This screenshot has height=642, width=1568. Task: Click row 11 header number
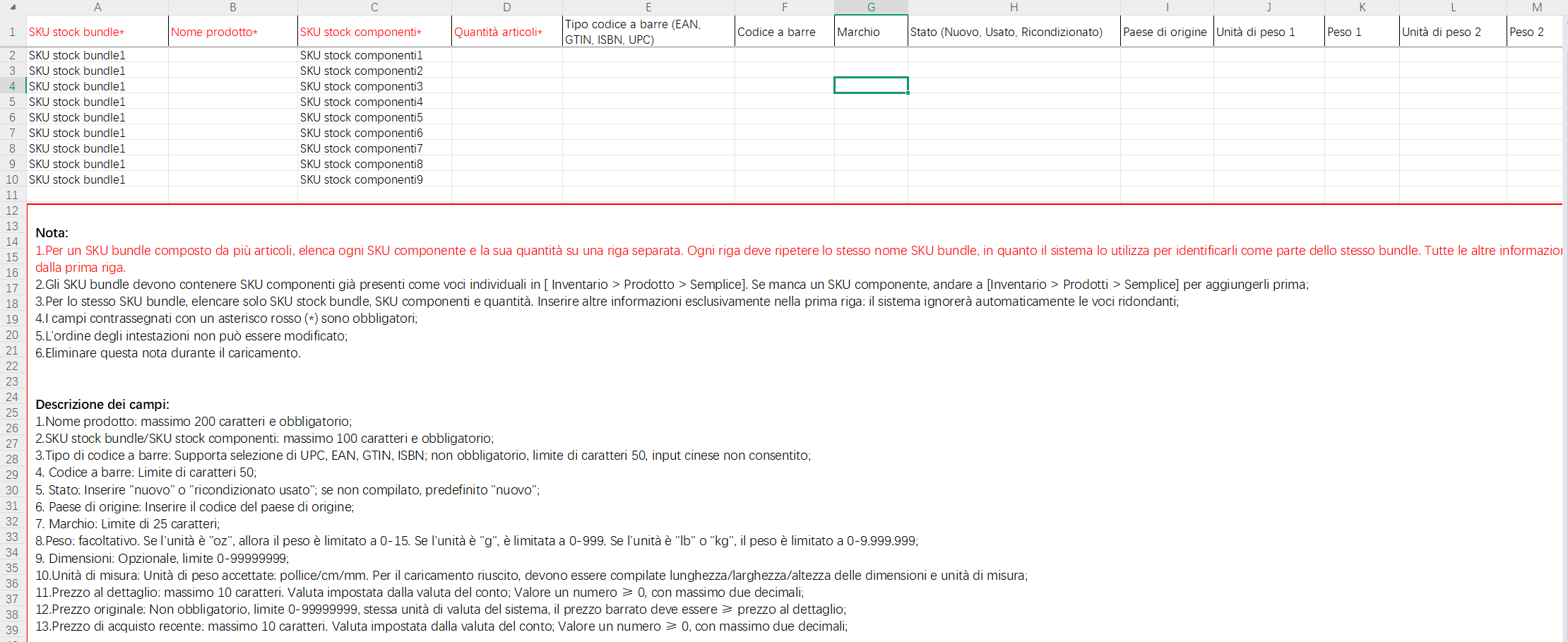tap(12, 195)
